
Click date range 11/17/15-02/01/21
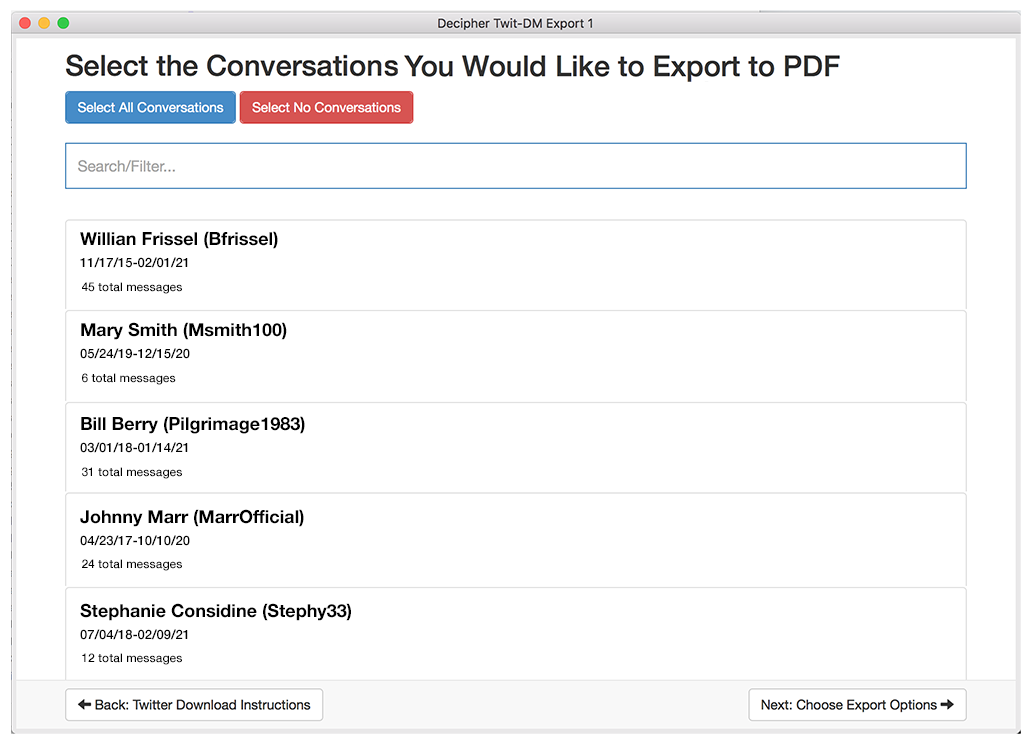click(134, 263)
